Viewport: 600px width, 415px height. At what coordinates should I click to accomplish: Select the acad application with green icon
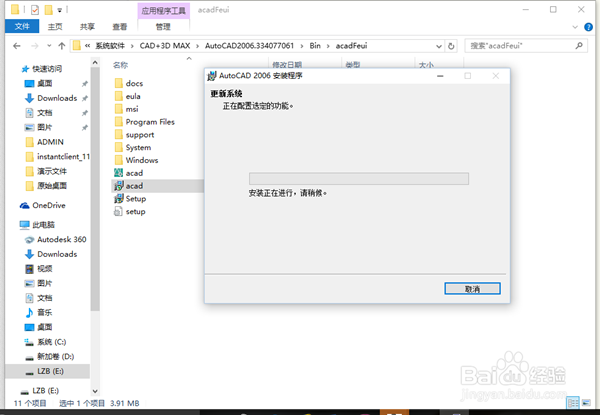click(129, 173)
